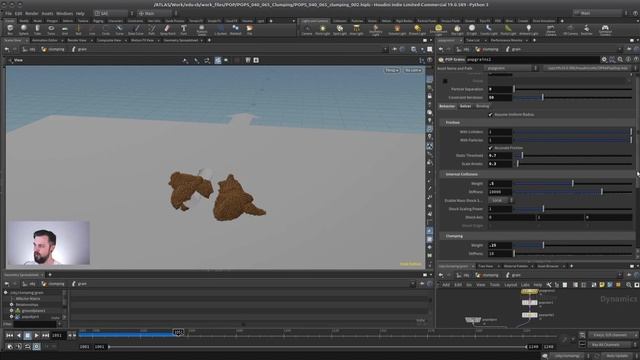Open the File menu
Viewport: 640px width, 360px height.
point(8,13)
